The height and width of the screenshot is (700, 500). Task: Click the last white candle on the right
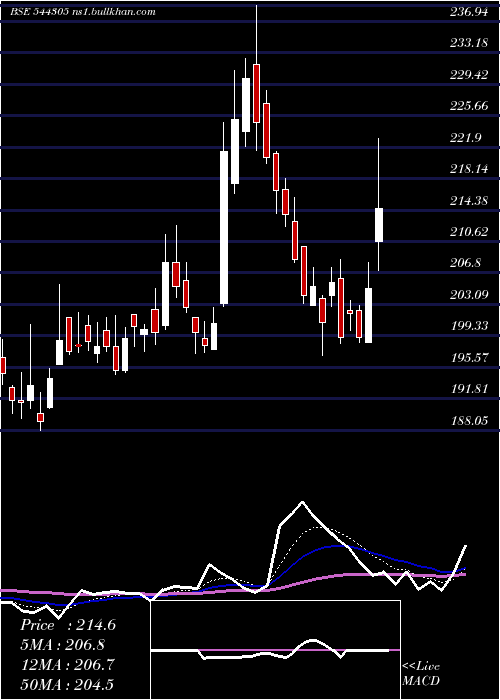379,225
